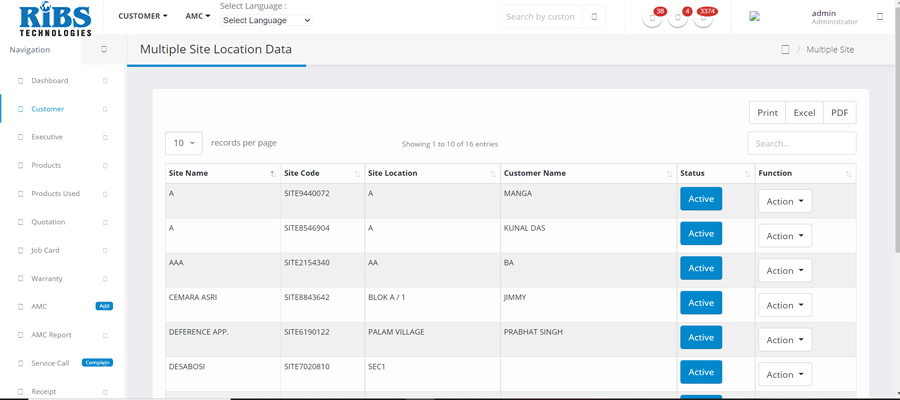Export the table using the Excel button
900x400 pixels.
804,113
